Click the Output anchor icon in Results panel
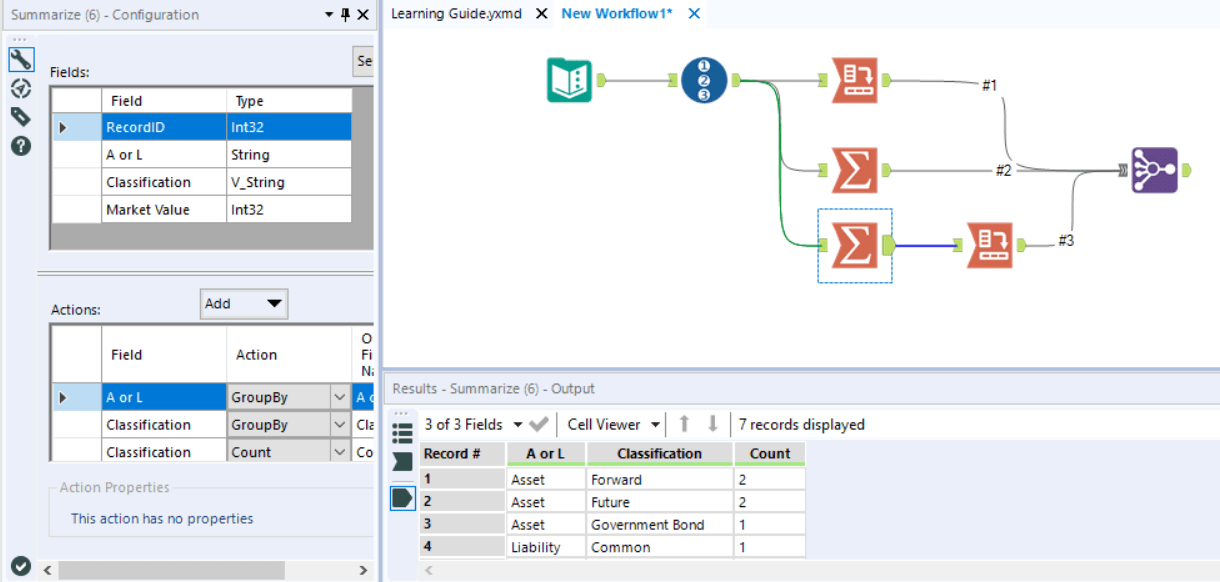This screenshot has height=582, width=1220. tap(403, 497)
